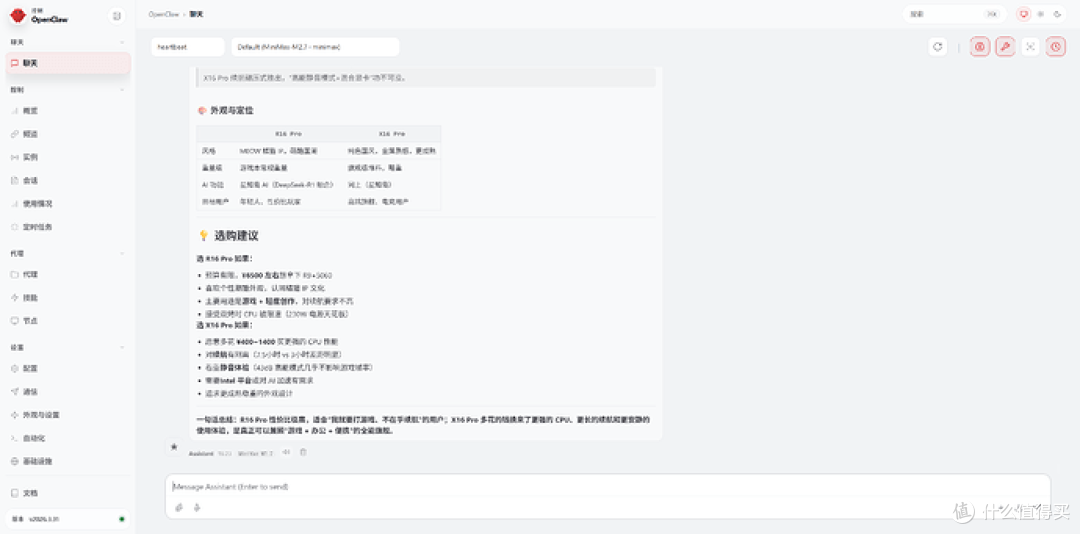Viewport: 1080px width, 534px height.
Task: Attach a file with the paperclip icon
Action: point(179,508)
